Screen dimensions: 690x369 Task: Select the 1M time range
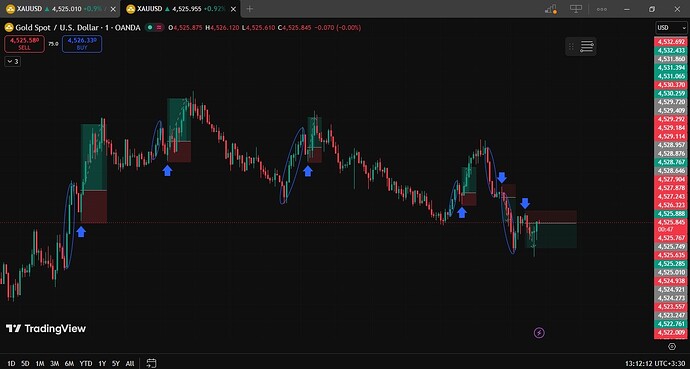[40, 364]
